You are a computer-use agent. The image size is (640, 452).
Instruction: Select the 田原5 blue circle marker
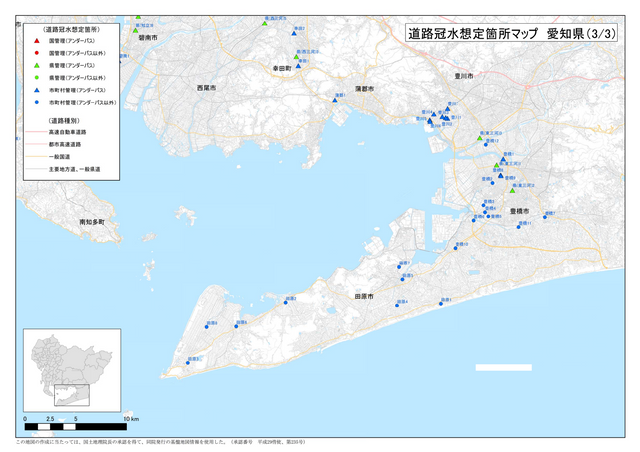point(402,279)
